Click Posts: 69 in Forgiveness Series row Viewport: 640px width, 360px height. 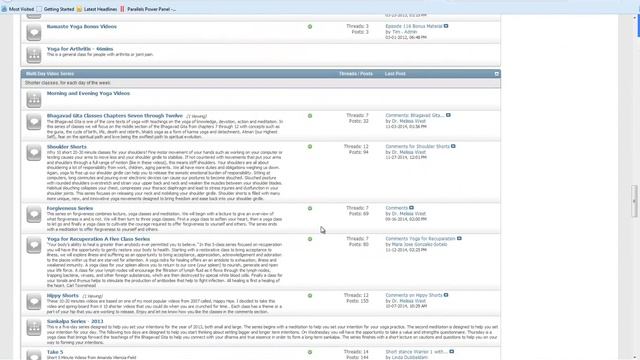click(359, 214)
